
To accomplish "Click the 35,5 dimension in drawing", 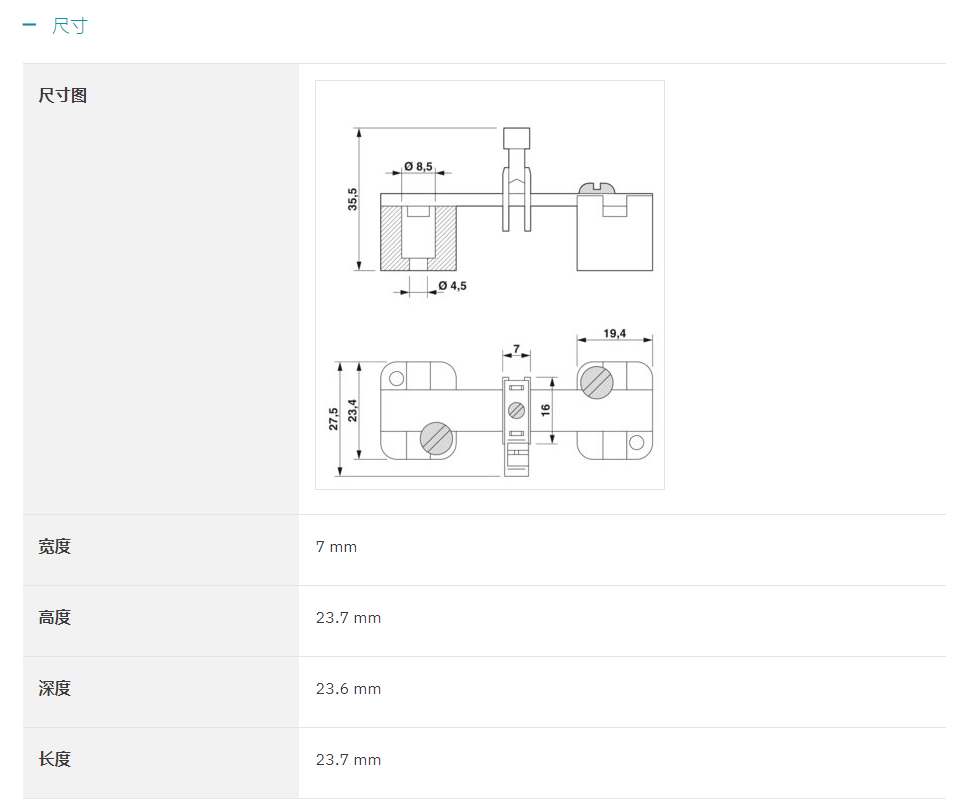I will 352,199.
